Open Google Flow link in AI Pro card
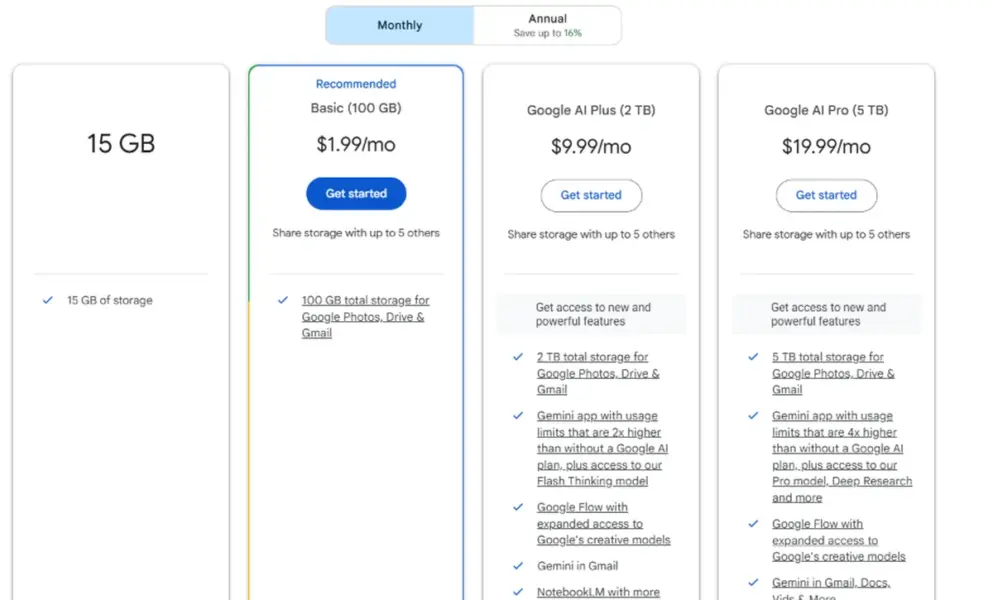 838,540
